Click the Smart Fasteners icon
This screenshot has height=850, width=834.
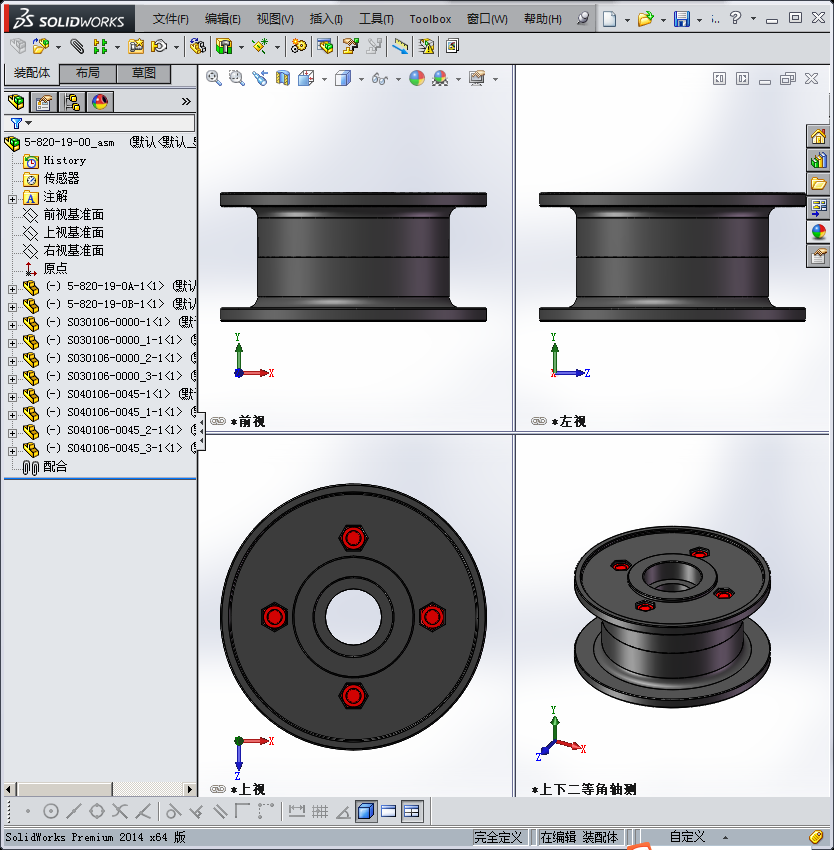click(x=136, y=47)
